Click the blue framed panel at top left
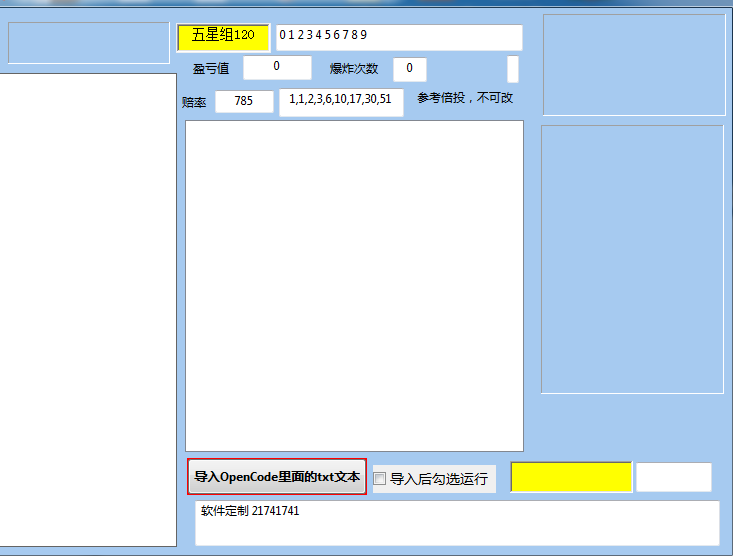733x556 pixels. click(89, 43)
